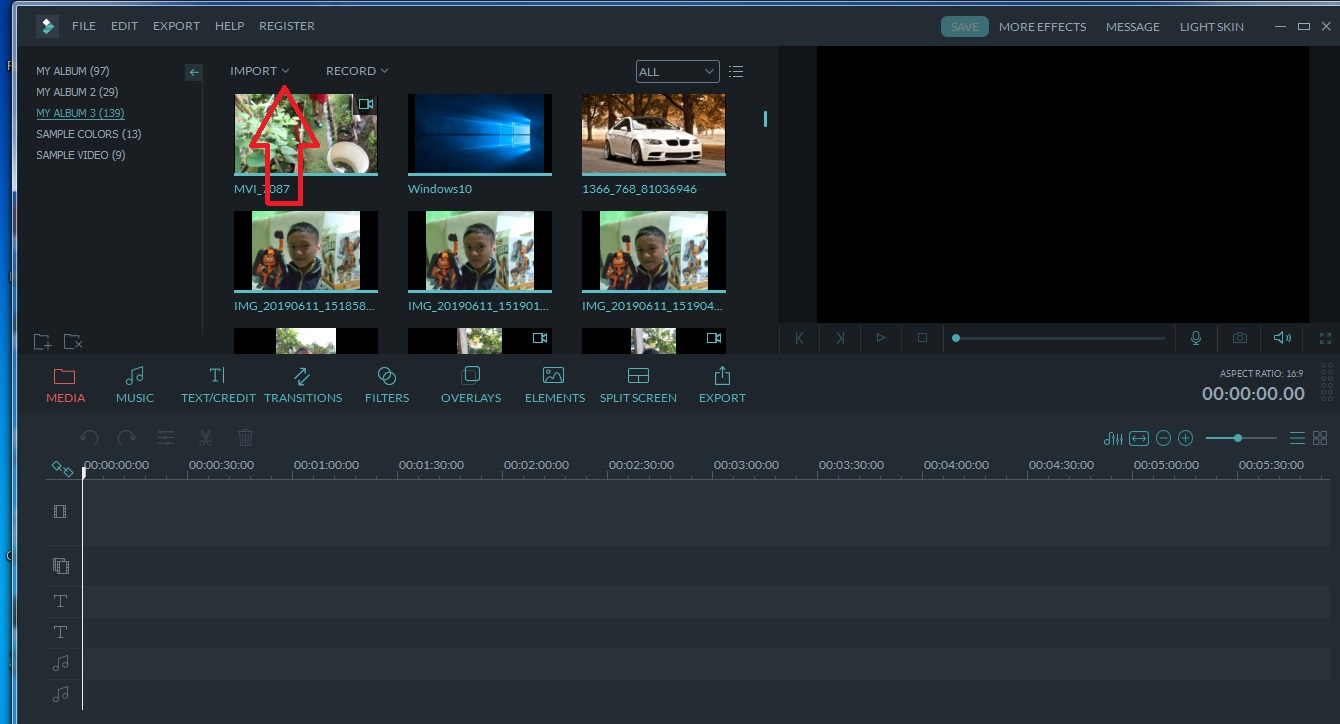Toggle list view of media library
The height and width of the screenshot is (724, 1340).
[737, 72]
